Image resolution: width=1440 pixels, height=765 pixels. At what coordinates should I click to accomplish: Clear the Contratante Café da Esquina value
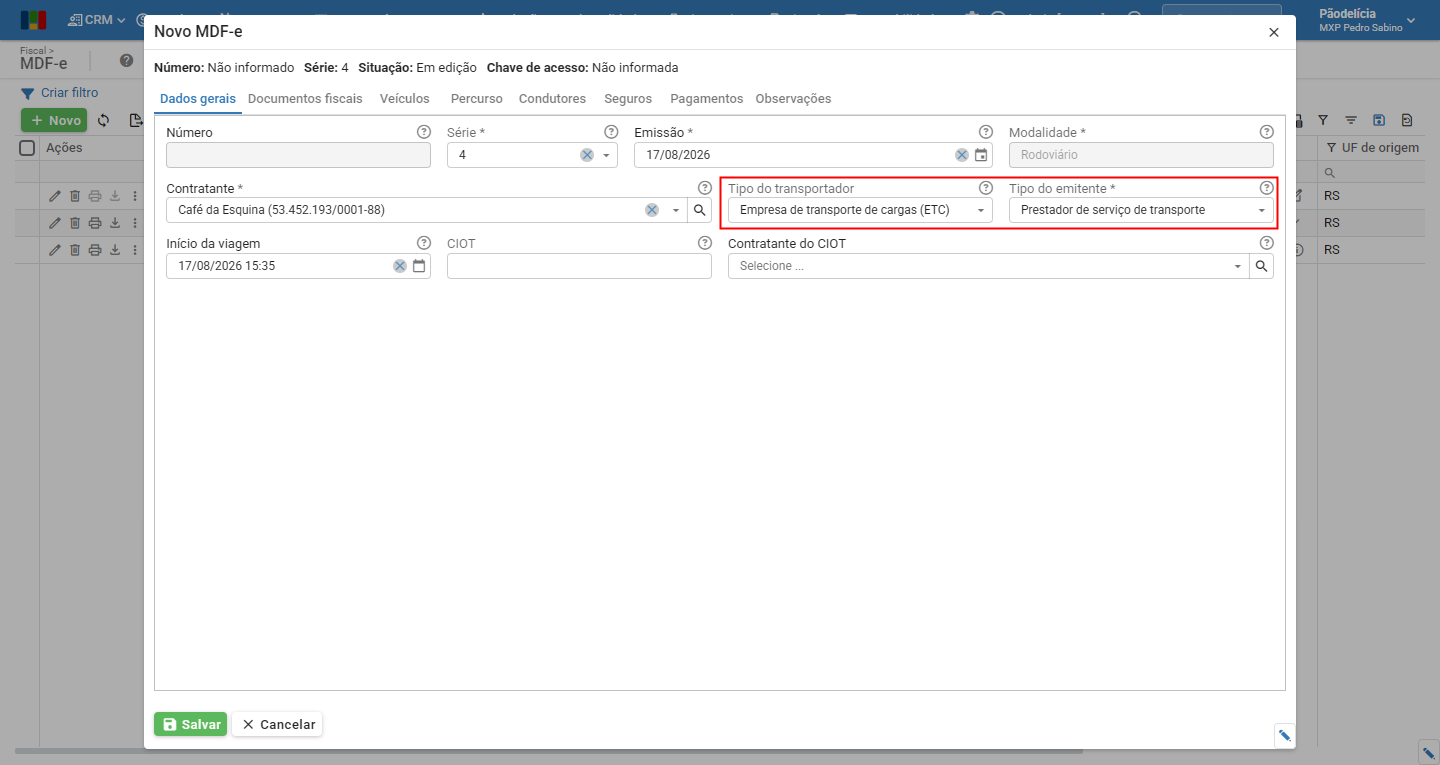[652, 210]
